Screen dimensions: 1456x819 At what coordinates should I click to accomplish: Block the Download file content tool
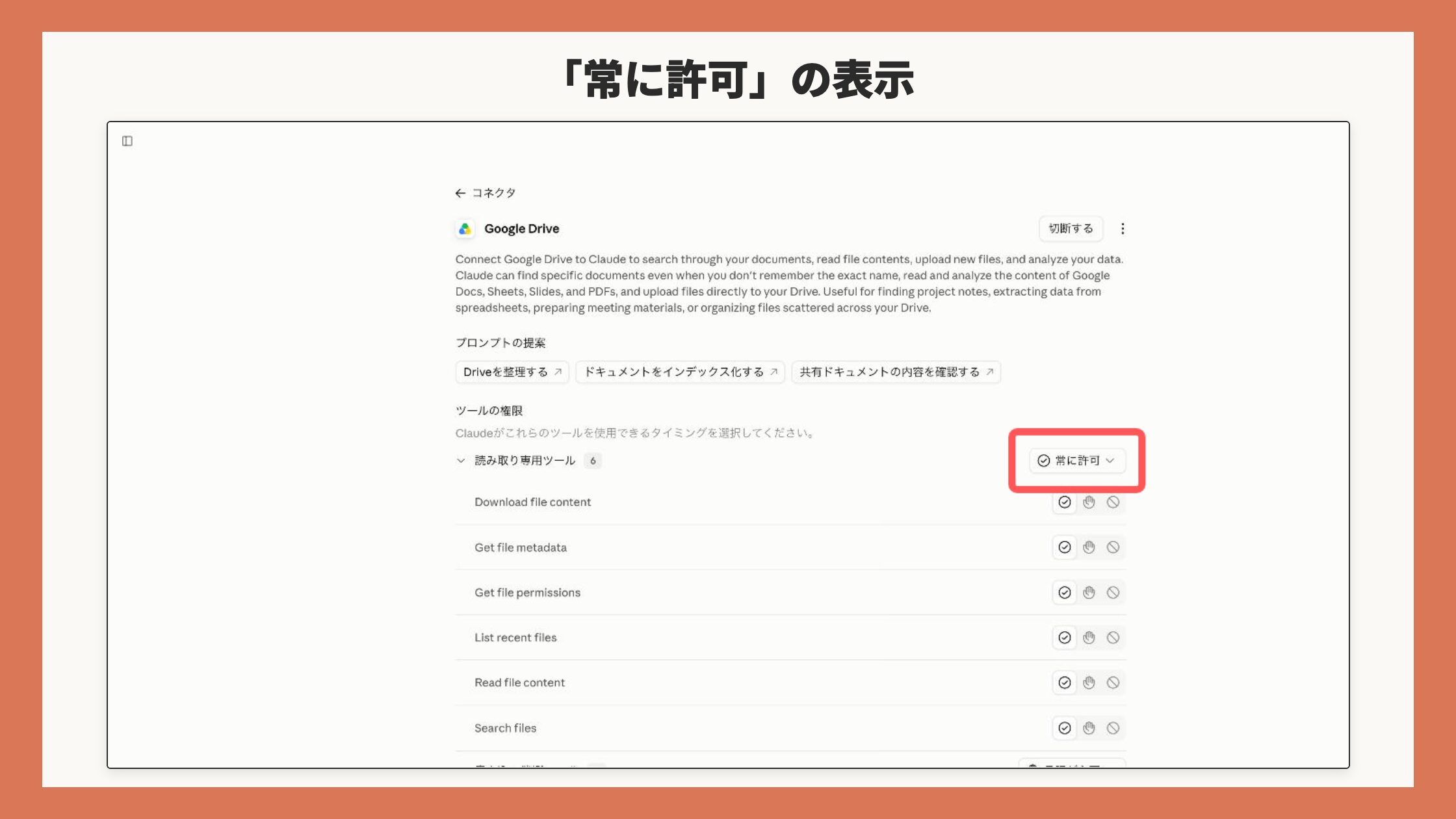point(1113,502)
